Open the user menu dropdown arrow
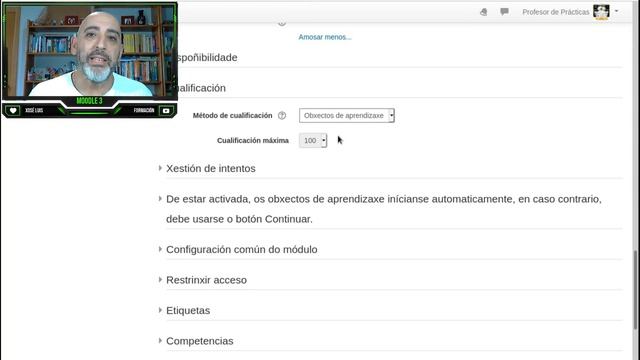 point(616,11)
